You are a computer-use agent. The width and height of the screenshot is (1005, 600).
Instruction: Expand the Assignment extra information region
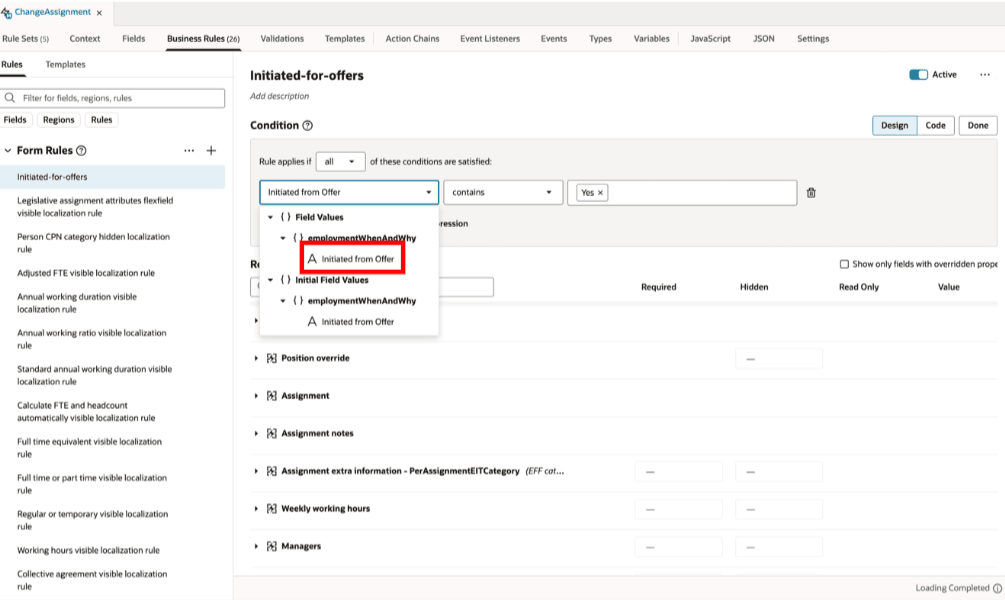tap(256, 471)
